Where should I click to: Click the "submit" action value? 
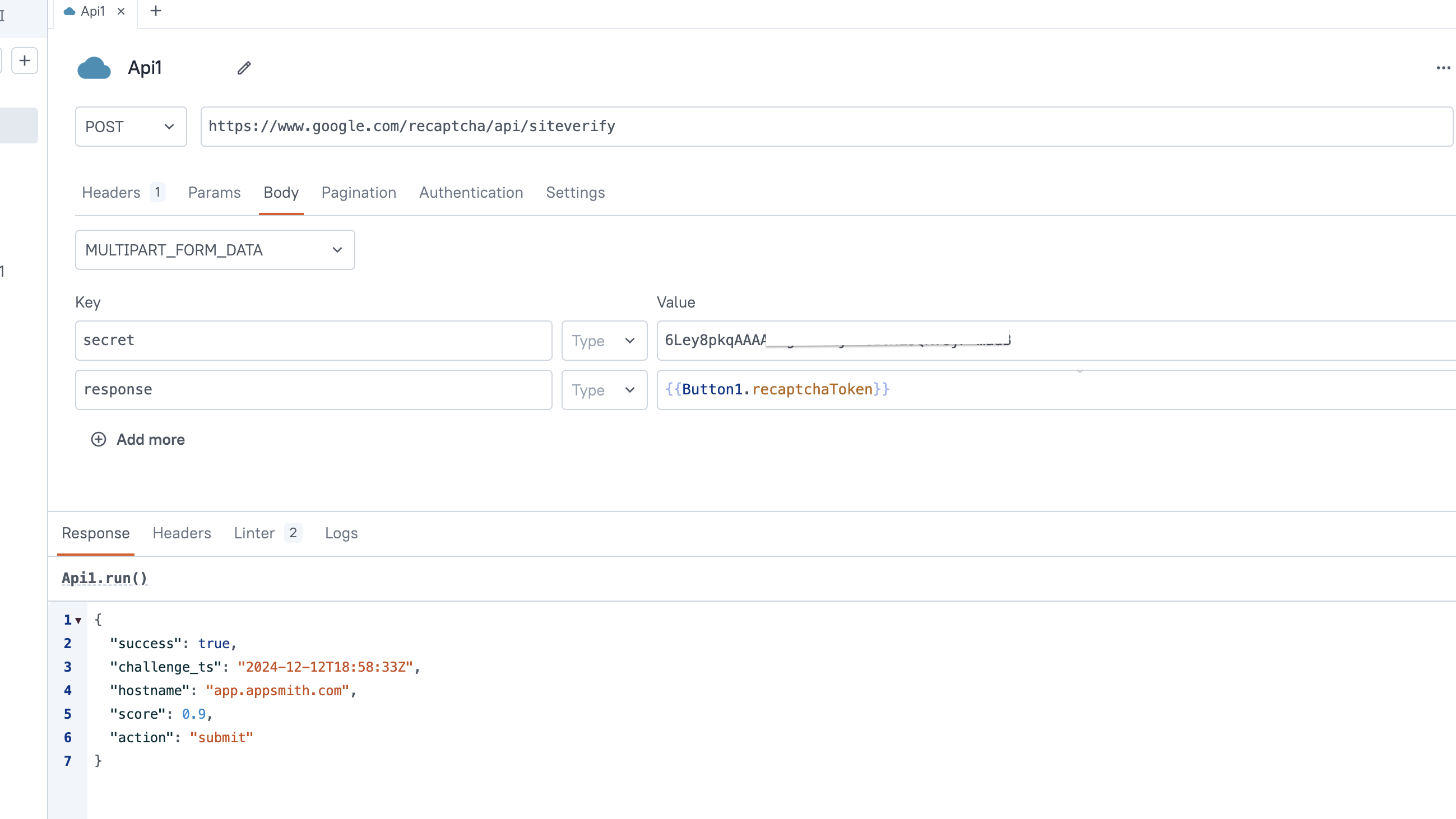point(221,738)
